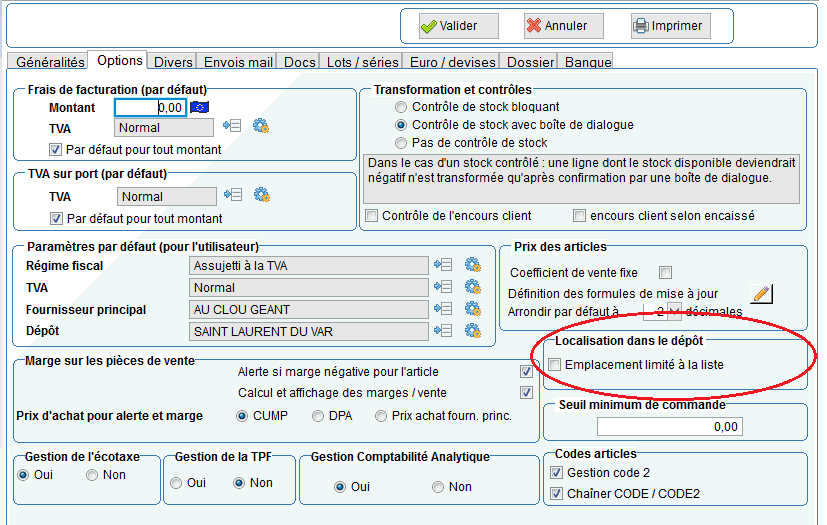The height and width of the screenshot is (525, 827).
Task: Open list icon for Frais de facturation TVA
Action: point(232,126)
